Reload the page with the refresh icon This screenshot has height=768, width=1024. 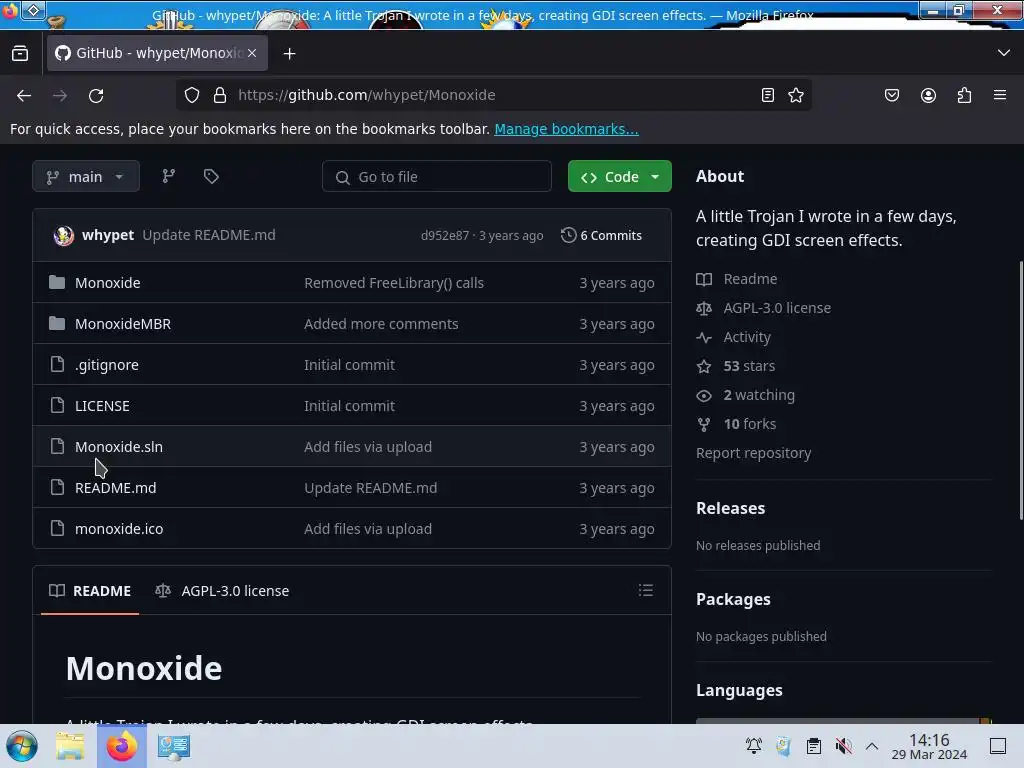click(96, 95)
